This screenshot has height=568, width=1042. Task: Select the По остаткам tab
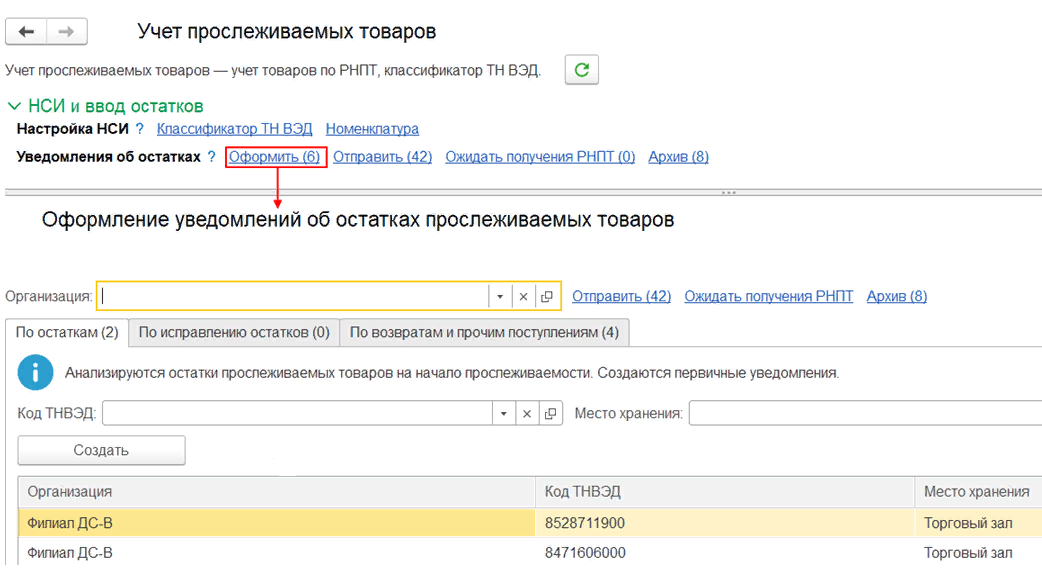(67, 332)
